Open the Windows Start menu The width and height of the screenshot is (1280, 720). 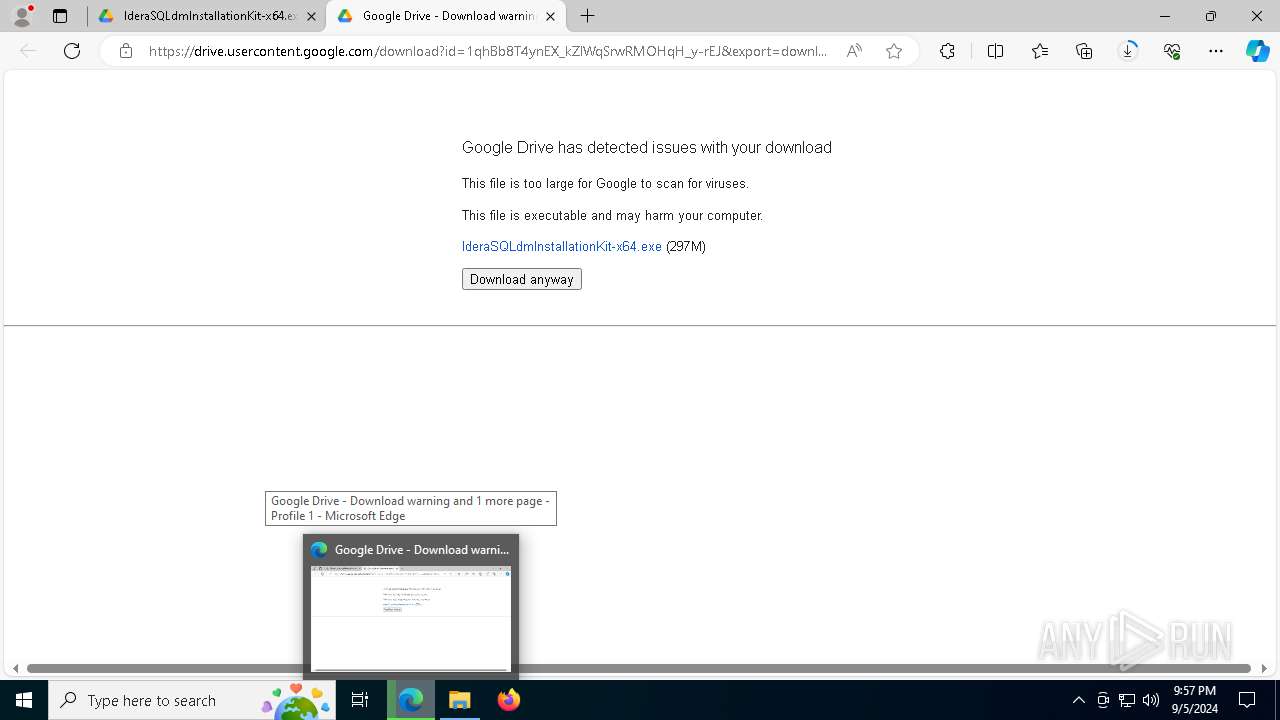click(24, 700)
